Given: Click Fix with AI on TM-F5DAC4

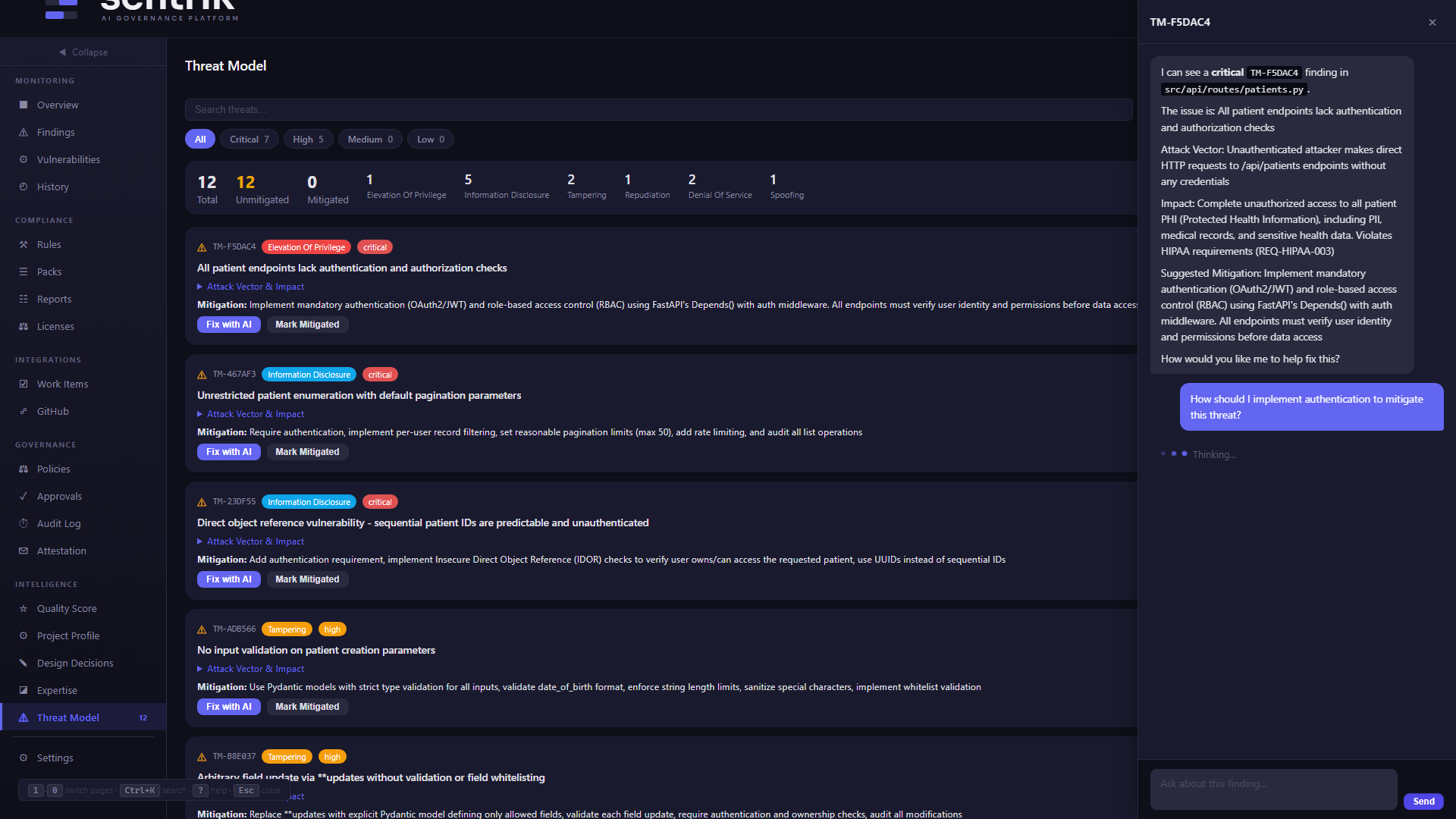Looking at the screenshot, I should tap(228, 324).
